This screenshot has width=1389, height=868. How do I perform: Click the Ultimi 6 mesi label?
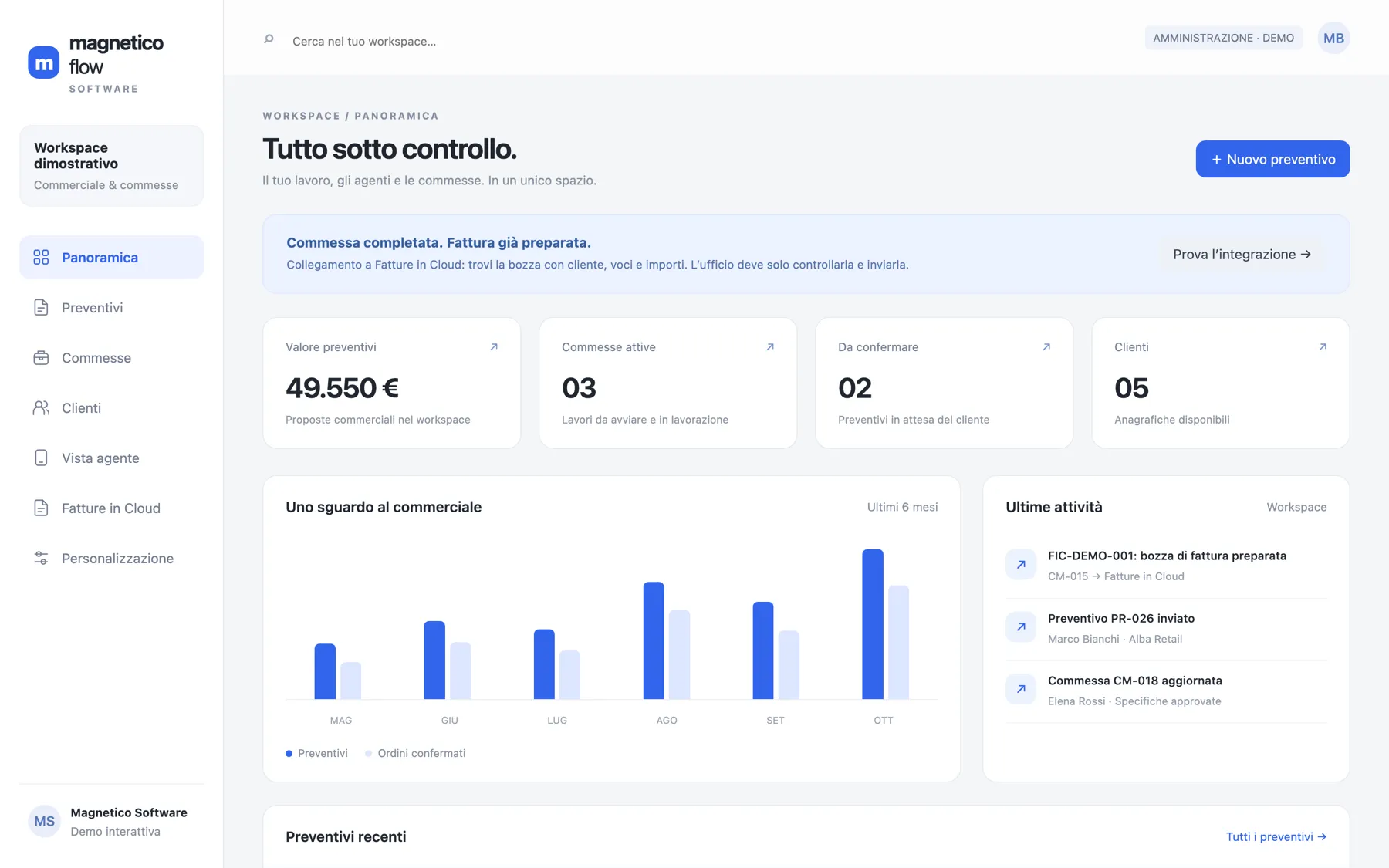click(x=902, y=507)
